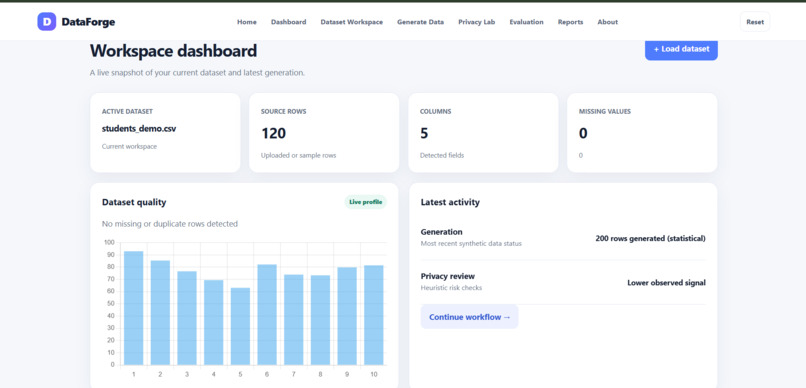The width and height of the screenshot is (806, 388).
Task: Click the Latest activity card title
Action: 450,202
